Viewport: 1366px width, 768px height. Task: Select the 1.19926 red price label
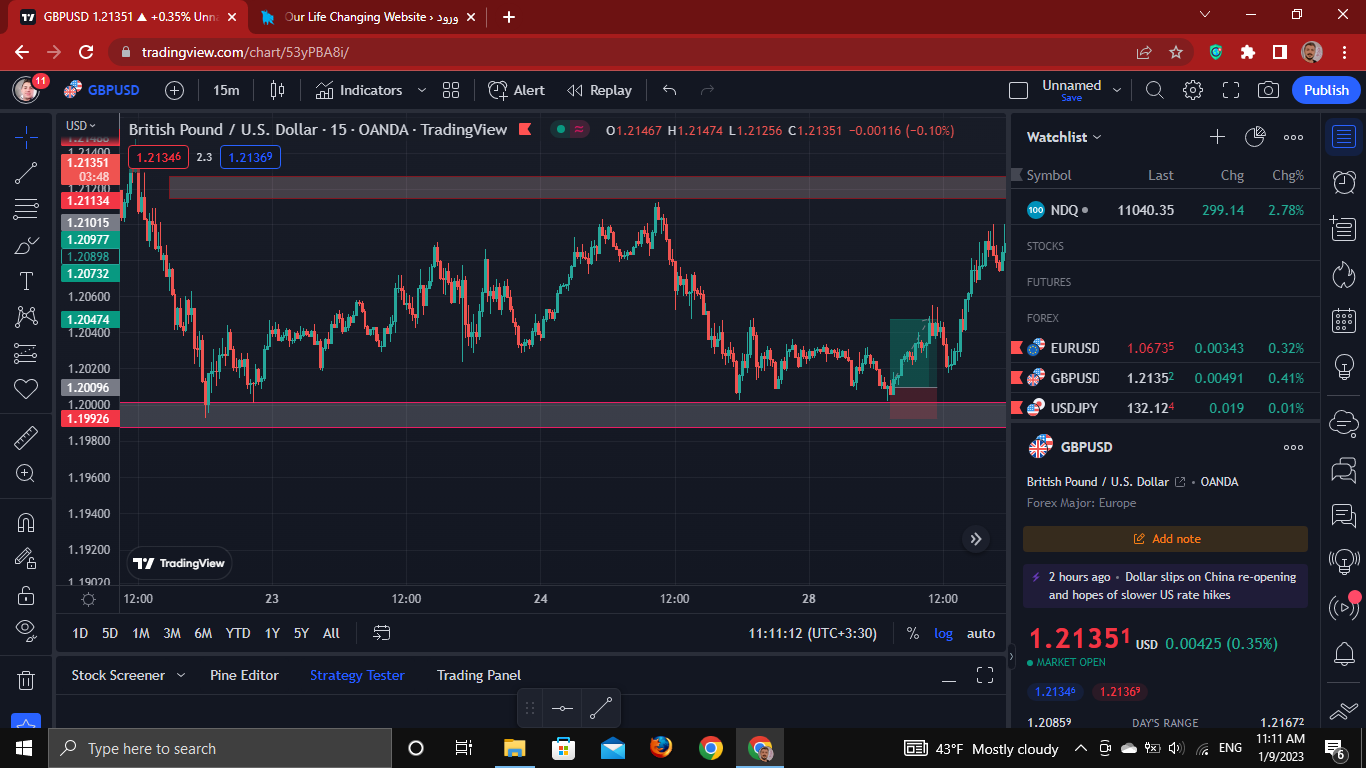(88, 419)
